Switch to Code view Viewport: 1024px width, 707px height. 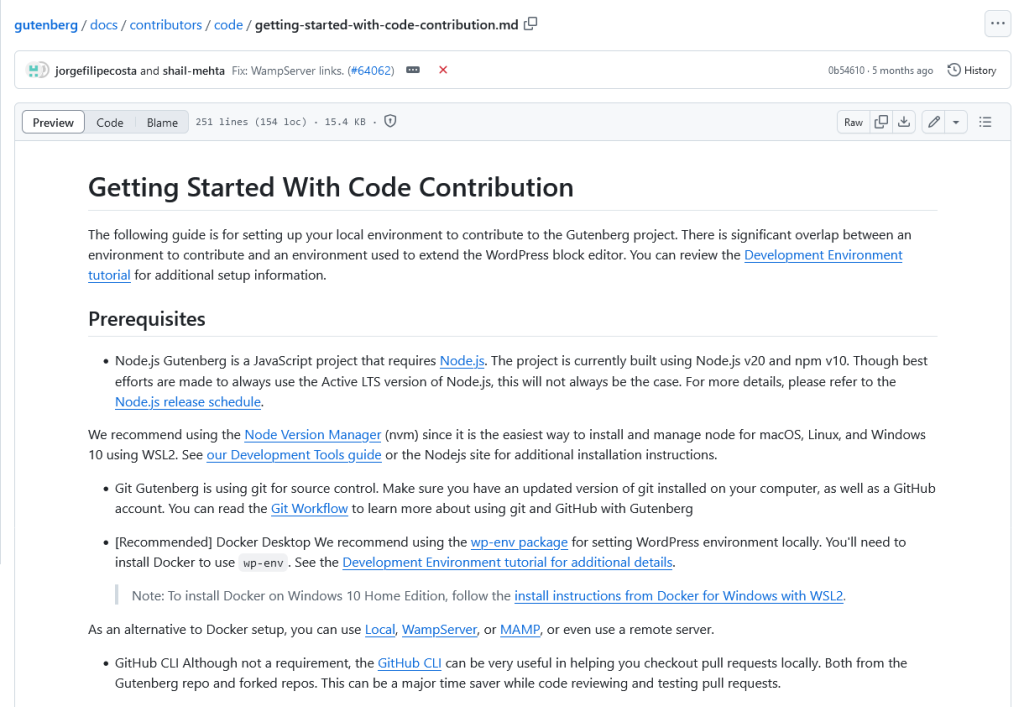[x=110, y=122]
